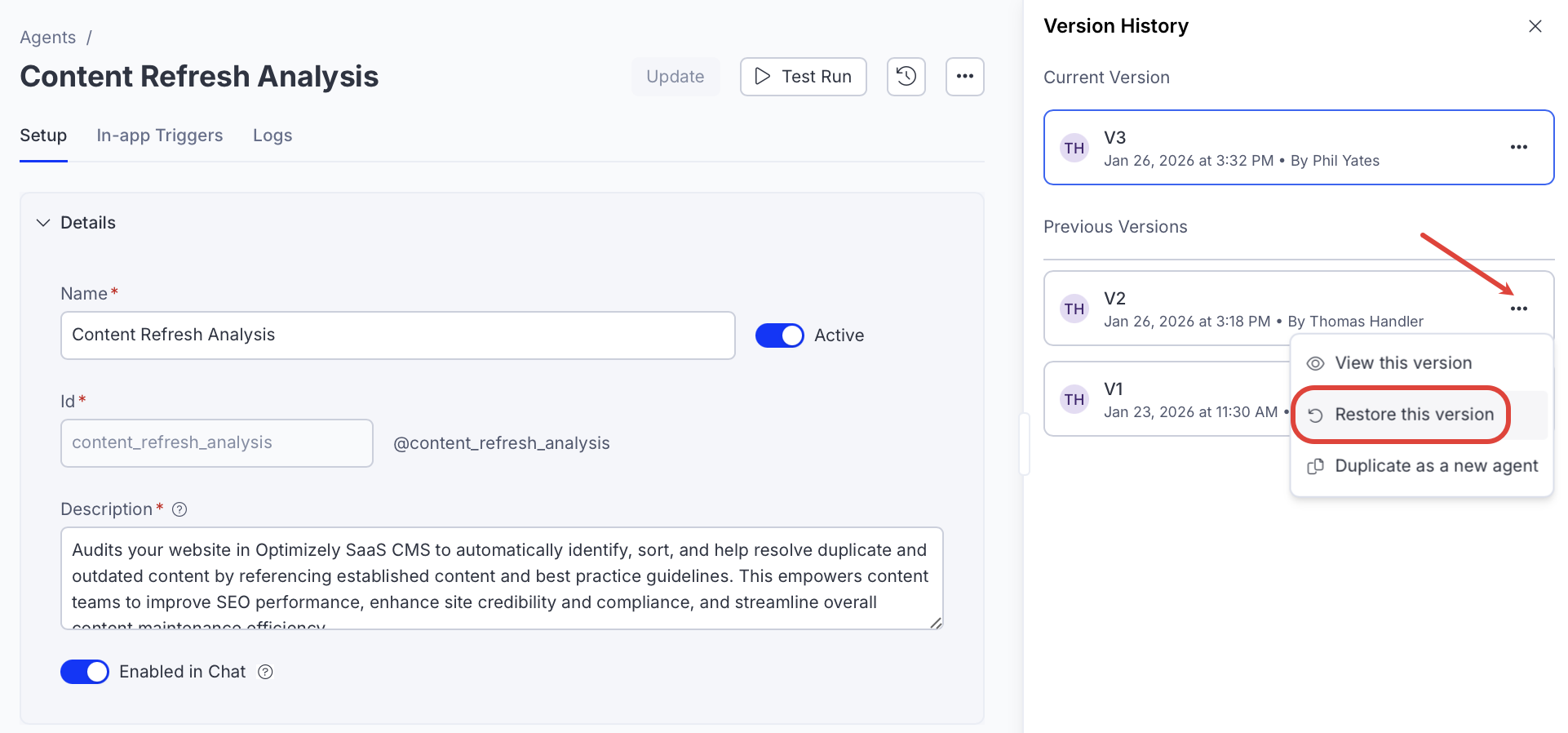Select View this version
Image resolution: width=1568 pixels, height=733 pixels.
coord(1402,363)
